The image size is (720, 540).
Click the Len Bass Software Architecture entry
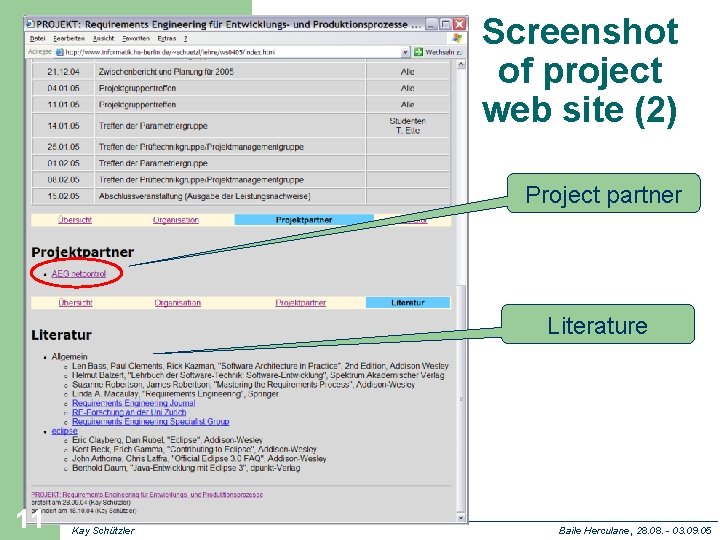(260, 366)
